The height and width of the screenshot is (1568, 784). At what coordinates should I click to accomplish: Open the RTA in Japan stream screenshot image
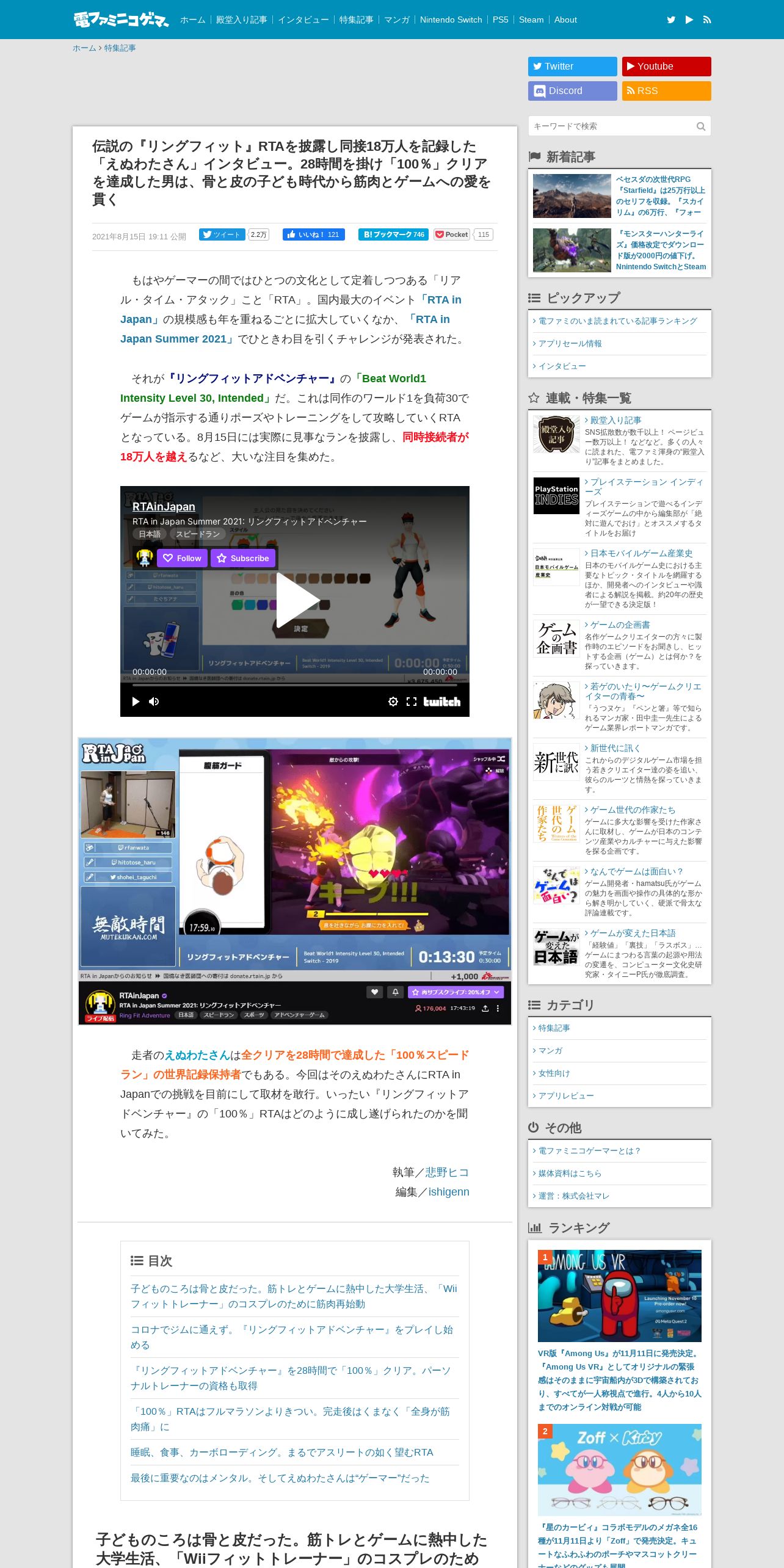tap(295, 881)
